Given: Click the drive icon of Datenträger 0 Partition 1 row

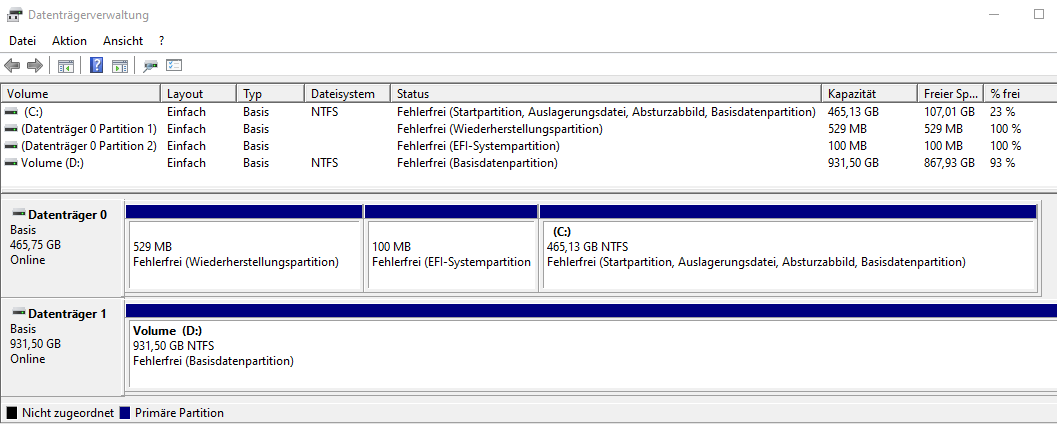Looking at the screenshot, I should 11,128.
